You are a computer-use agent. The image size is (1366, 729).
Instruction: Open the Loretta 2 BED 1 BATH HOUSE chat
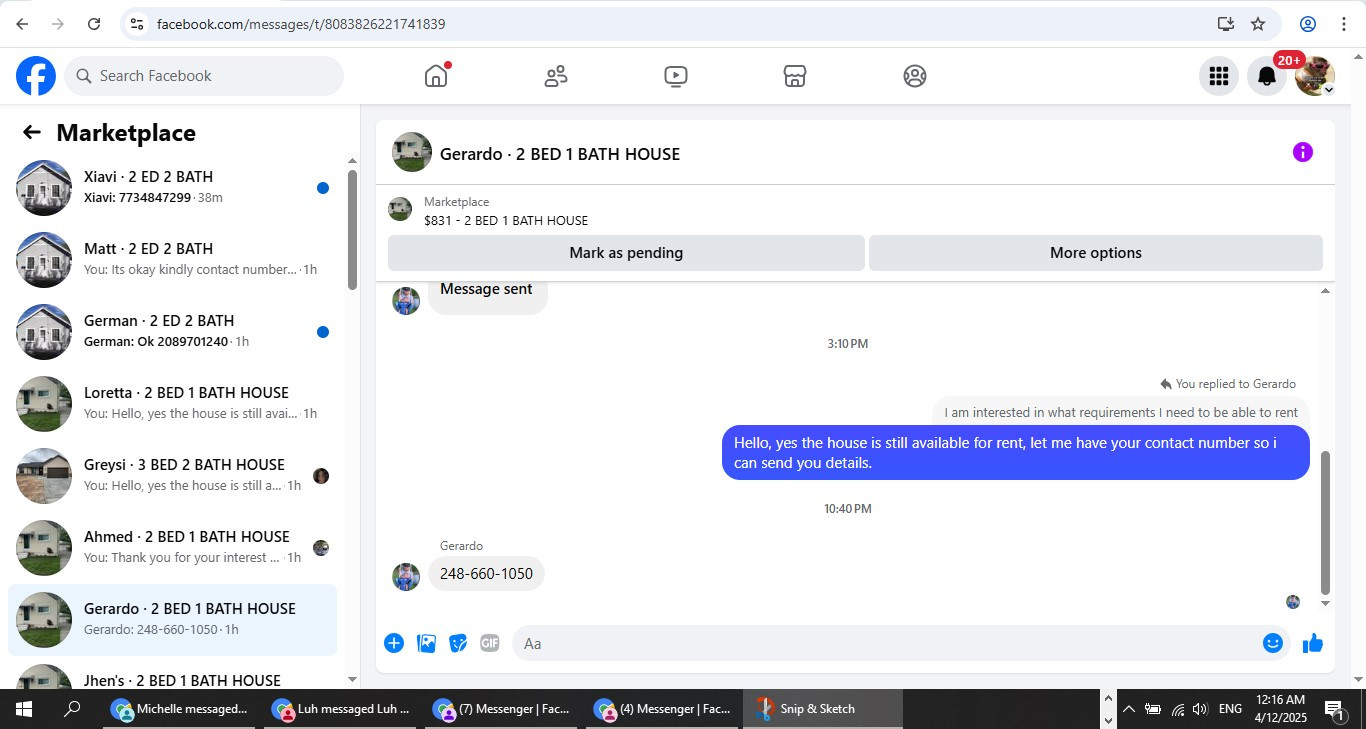pos(172,404)
